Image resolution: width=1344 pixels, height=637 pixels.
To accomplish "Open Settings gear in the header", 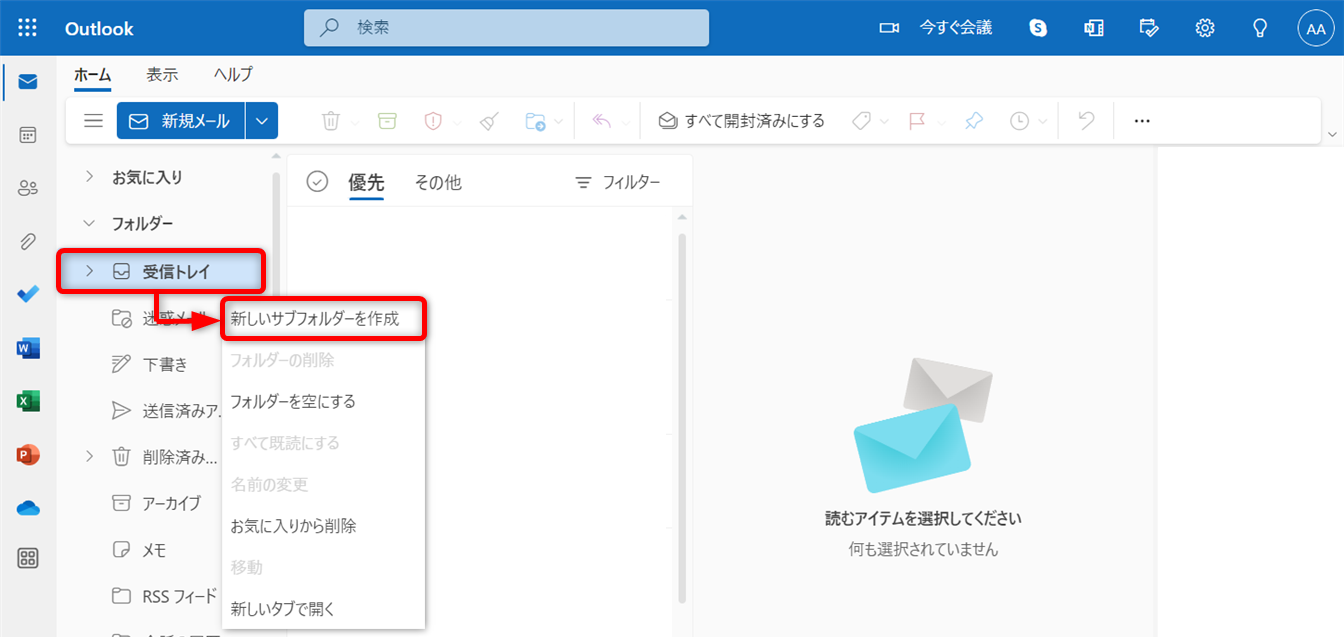I will 1205,28.
